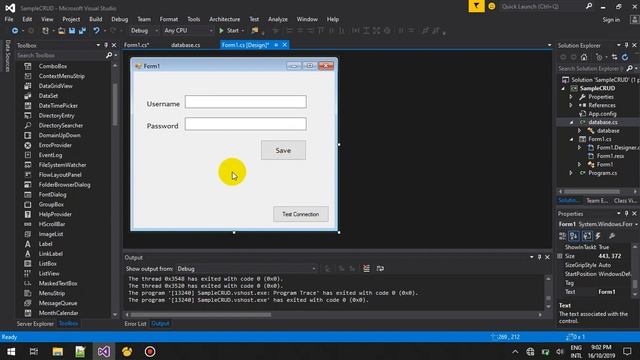Open the Form1 object selector dropdown in Properties
The height and width of the screenshot is (360, 640).
[598, 224]
